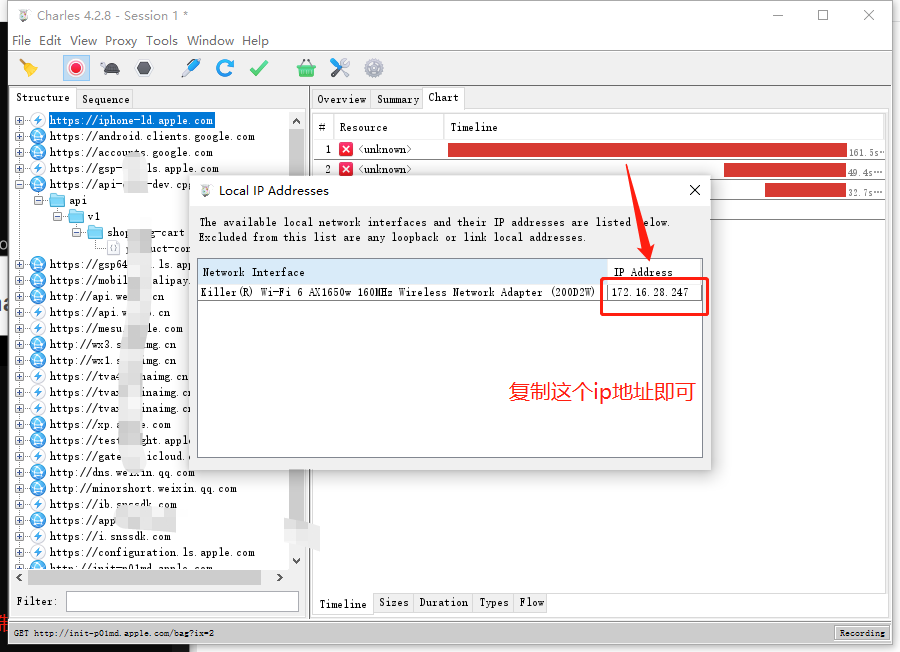Open the File menu
The width and height of the screenshot is (900, 652).
click(21, 41)
